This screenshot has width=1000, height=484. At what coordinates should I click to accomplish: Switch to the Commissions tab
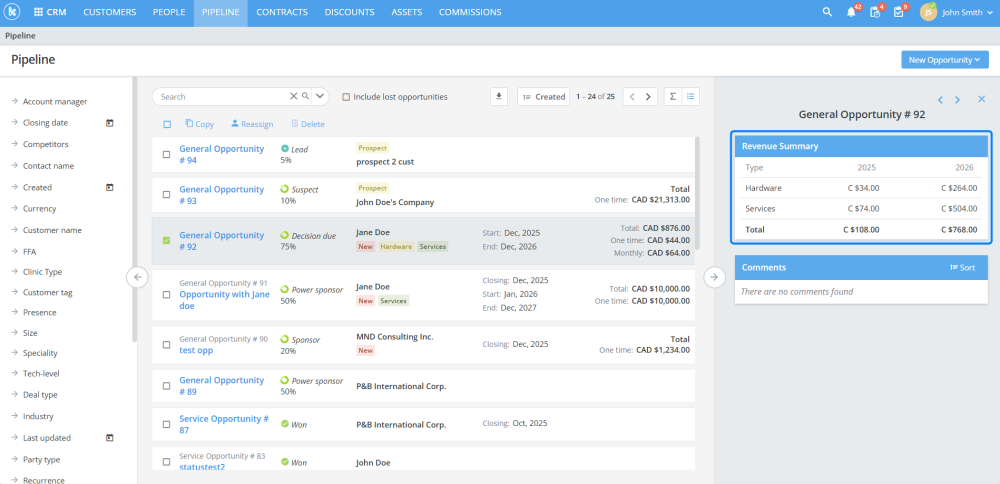pos(470,12)
